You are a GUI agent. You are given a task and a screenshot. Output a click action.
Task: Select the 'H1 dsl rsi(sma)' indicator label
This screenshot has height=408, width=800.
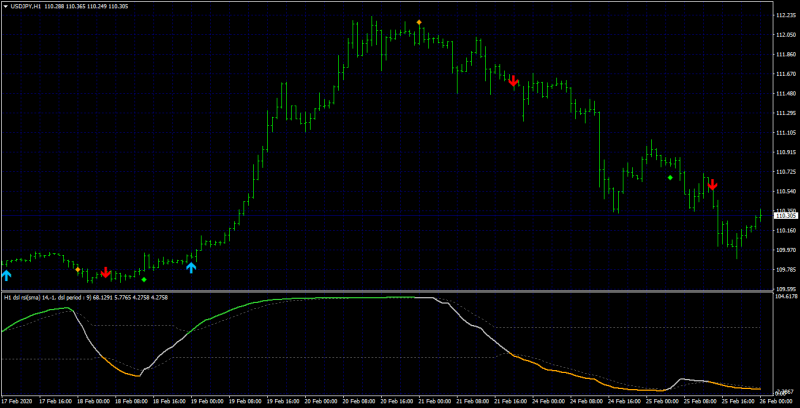[x=24, y=296]
